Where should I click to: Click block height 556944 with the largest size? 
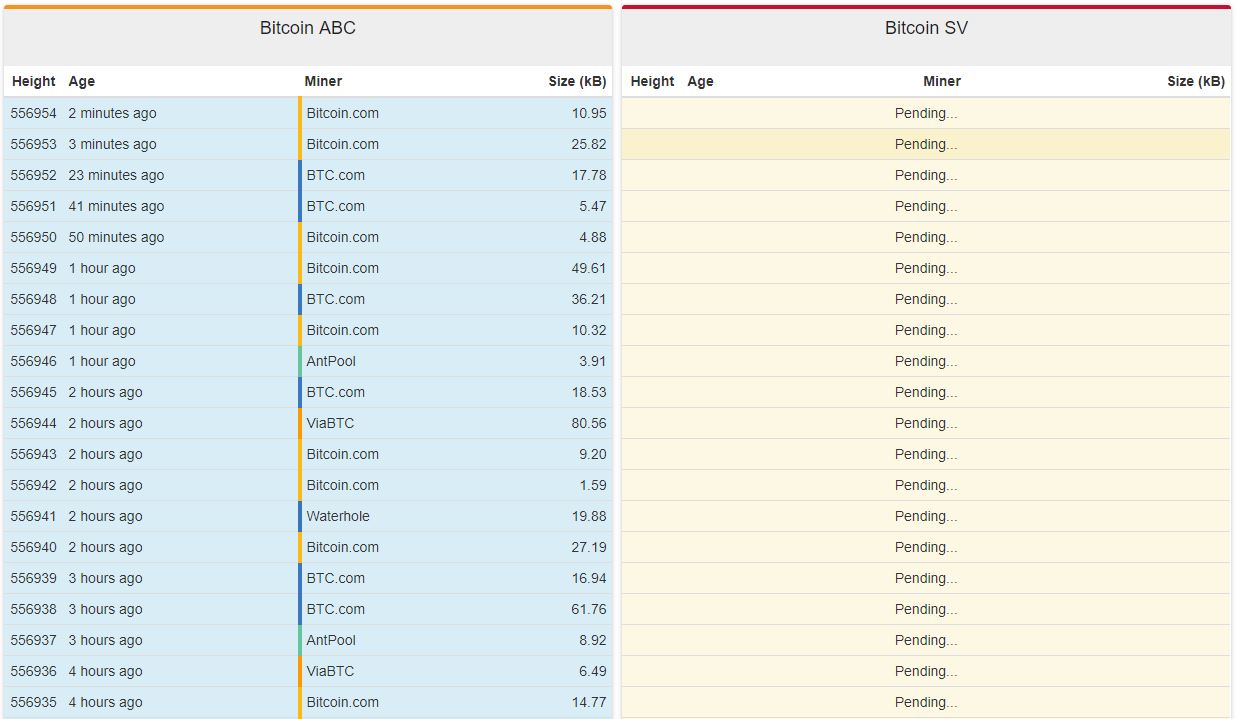34,423
